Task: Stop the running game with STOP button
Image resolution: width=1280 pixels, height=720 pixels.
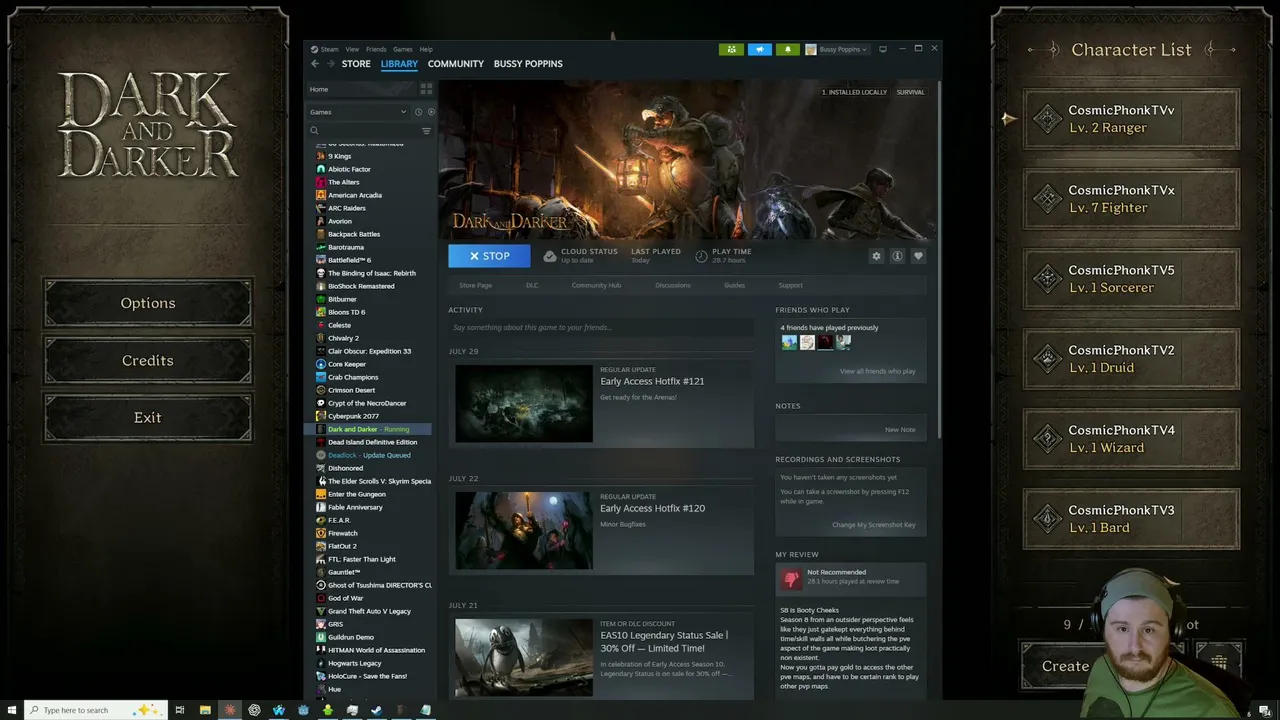Action: [489, 256]
